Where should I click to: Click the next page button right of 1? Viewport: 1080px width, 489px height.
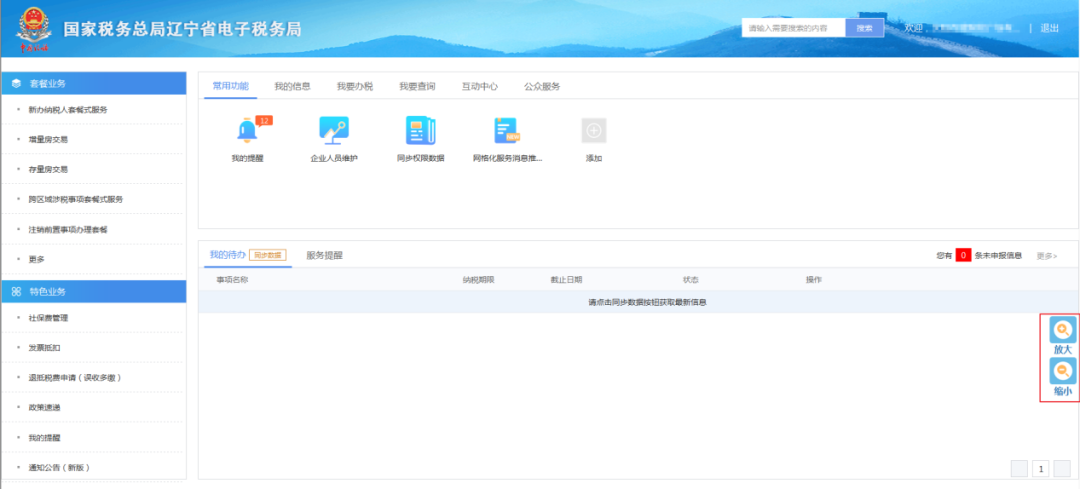[1062, 468]
